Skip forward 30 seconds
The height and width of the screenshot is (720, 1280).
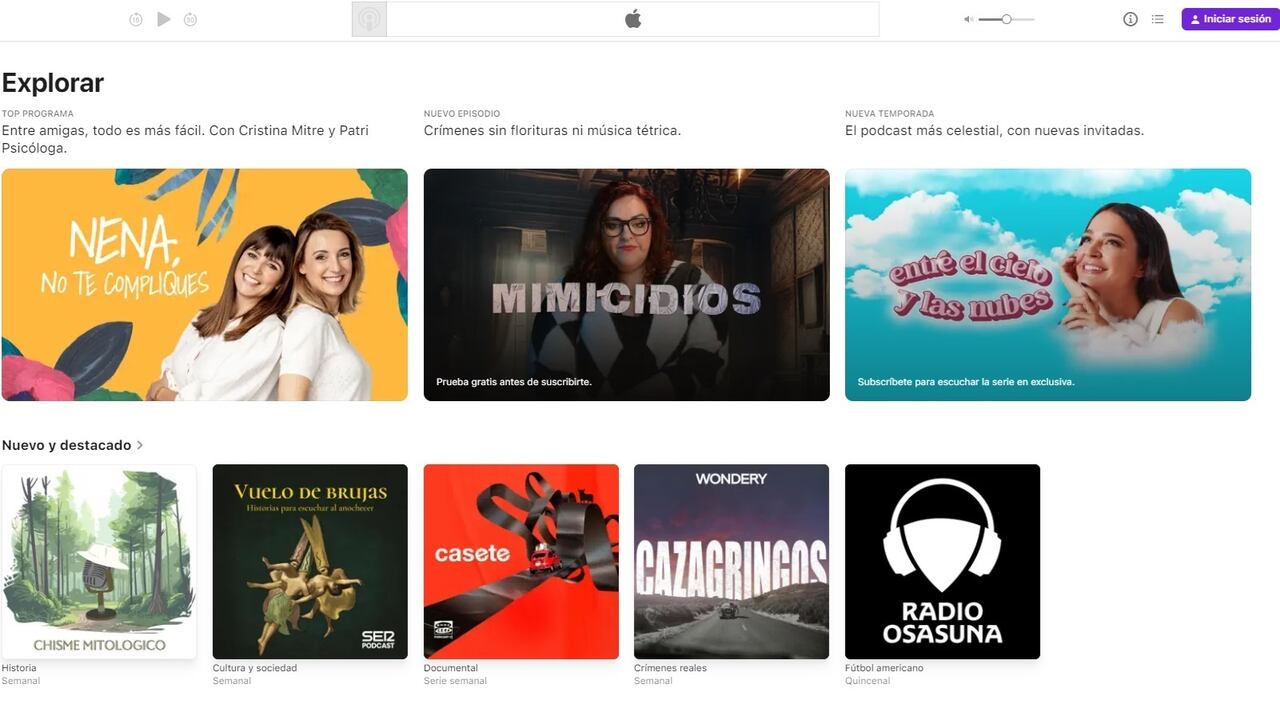[189, 19]
